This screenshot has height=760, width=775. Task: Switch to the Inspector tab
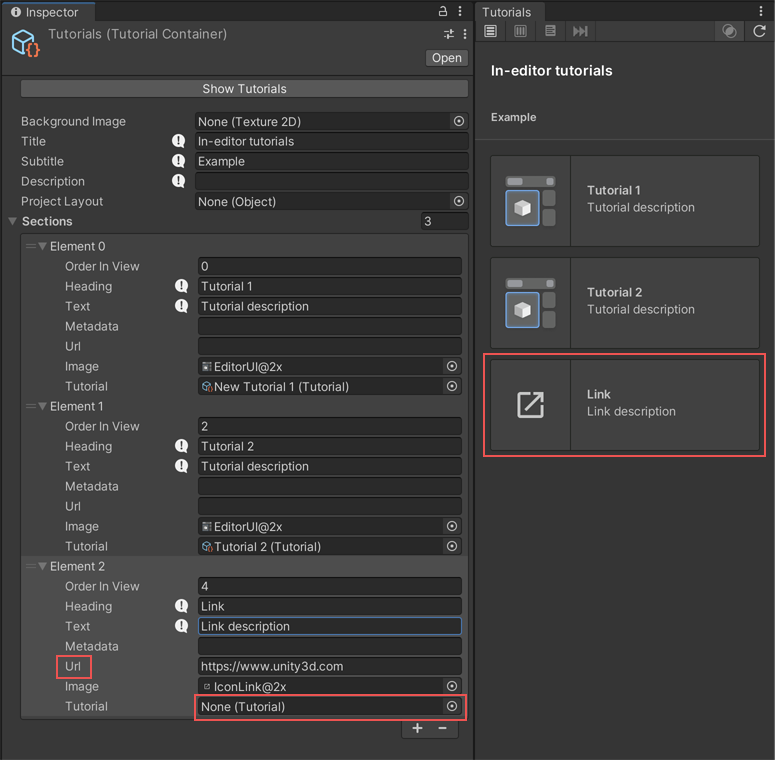[45, 12]
